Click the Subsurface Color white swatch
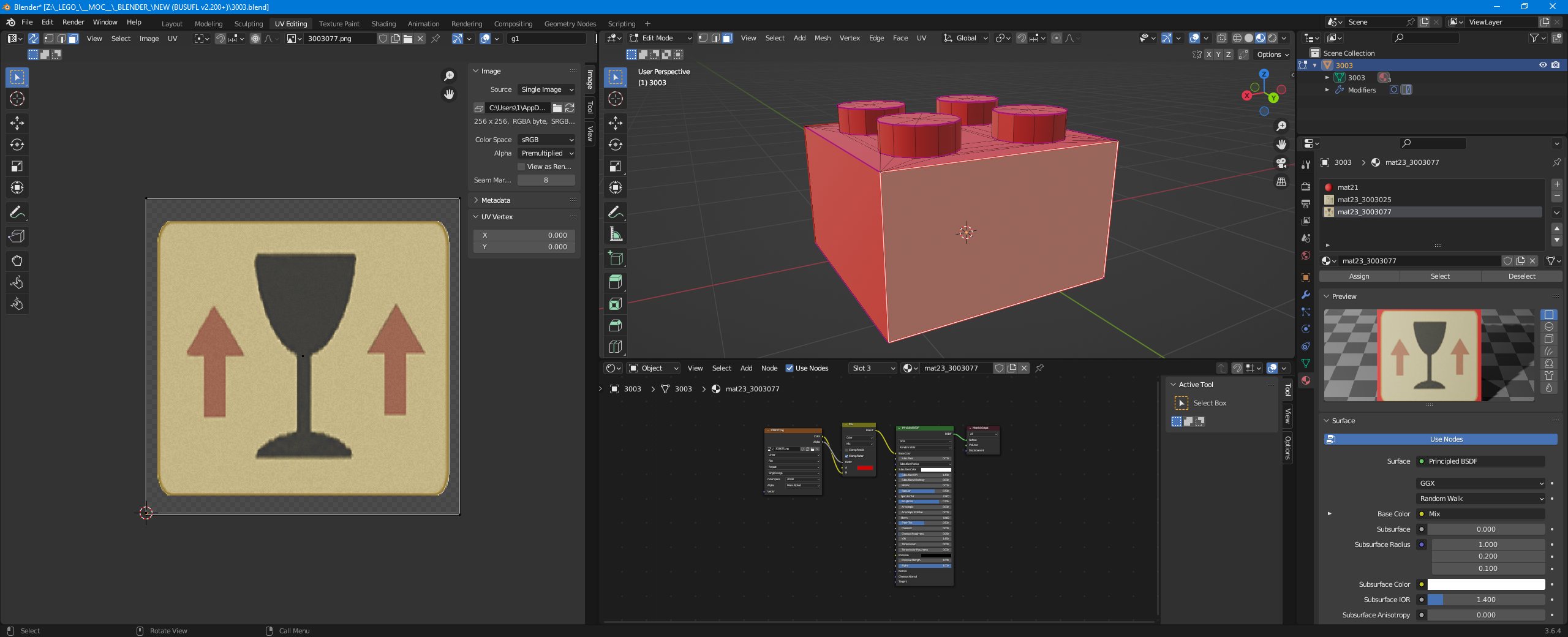This screenshot has height=637, width=1568. [1487, 584]
